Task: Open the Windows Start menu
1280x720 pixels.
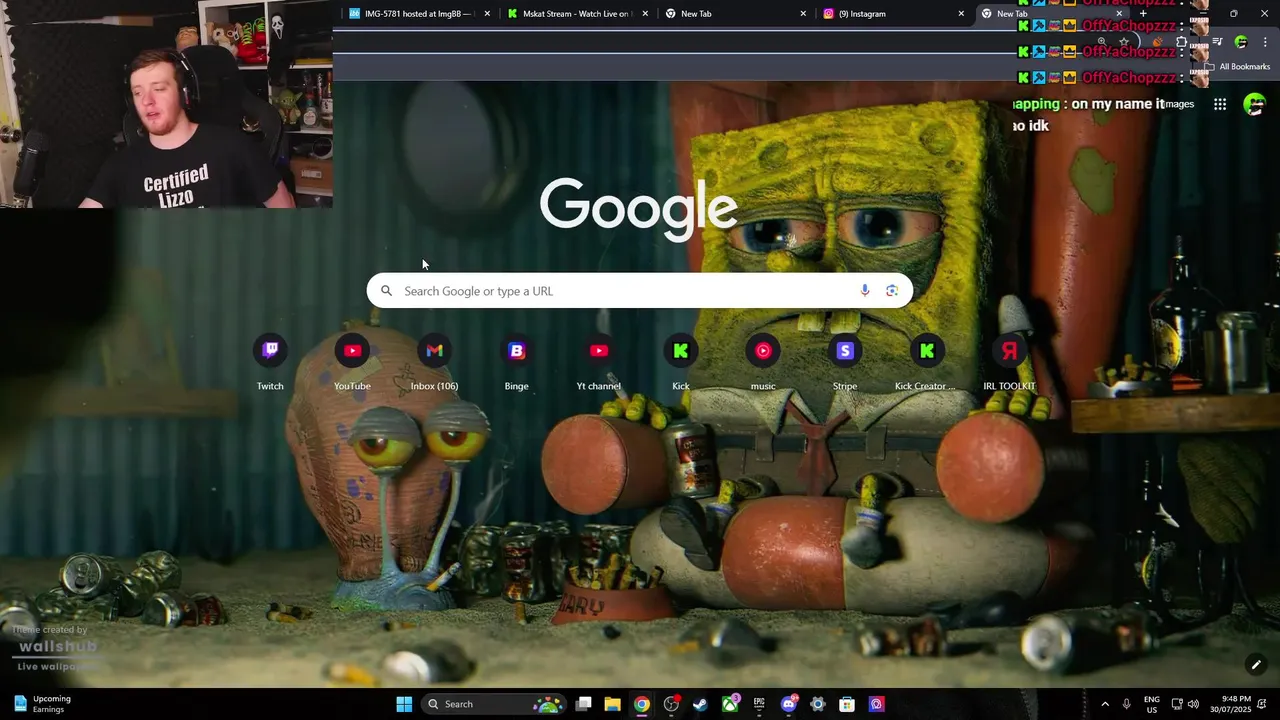Action: pos(404,704)
